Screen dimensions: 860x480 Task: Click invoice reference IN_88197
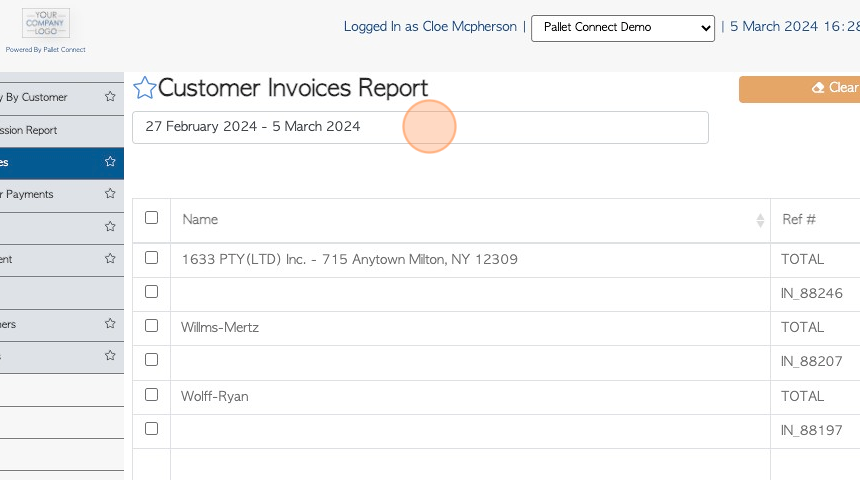tap(811, 431)
